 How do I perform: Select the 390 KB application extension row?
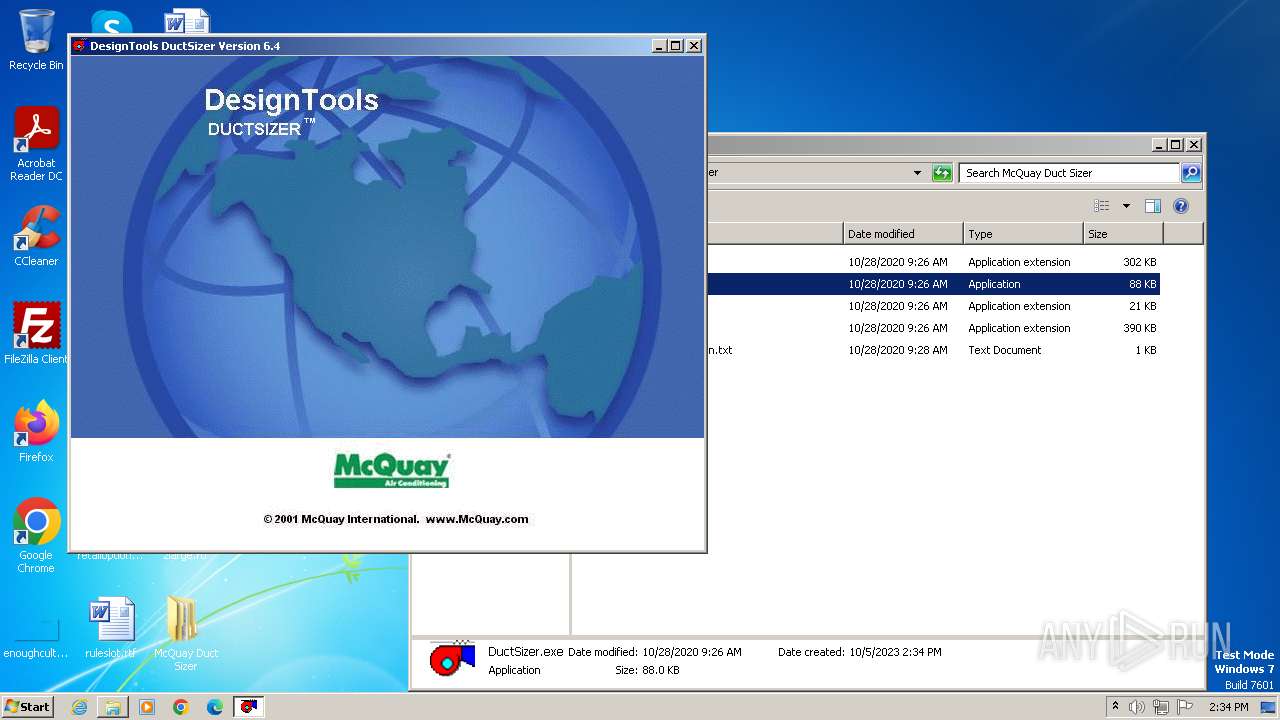pos(935,328)
